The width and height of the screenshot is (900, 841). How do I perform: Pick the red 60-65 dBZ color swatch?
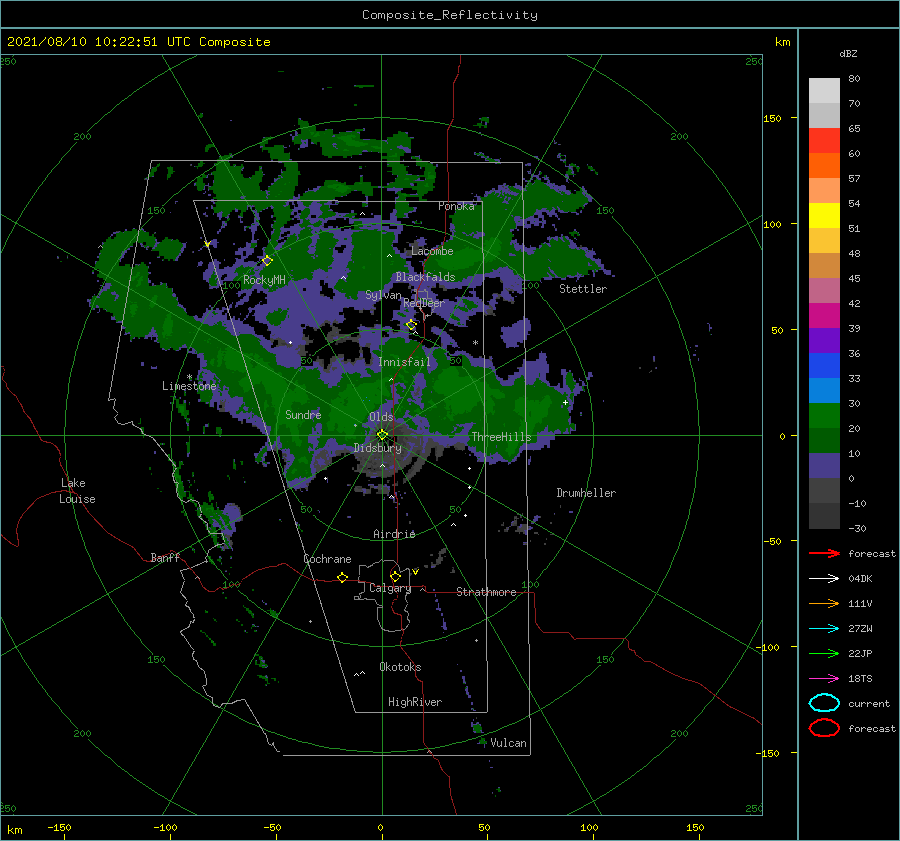824,141
